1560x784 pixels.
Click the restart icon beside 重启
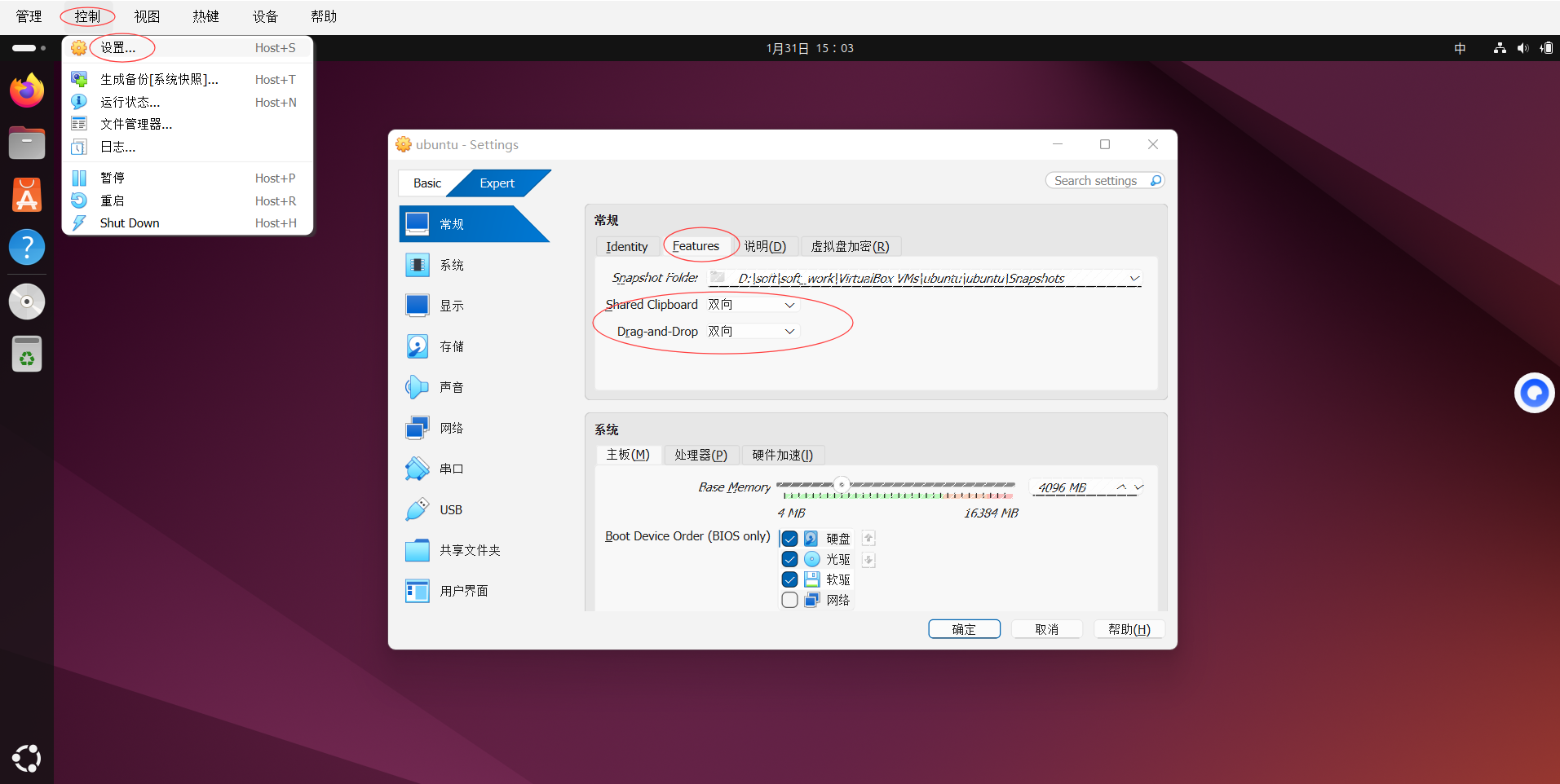(79, 200)
